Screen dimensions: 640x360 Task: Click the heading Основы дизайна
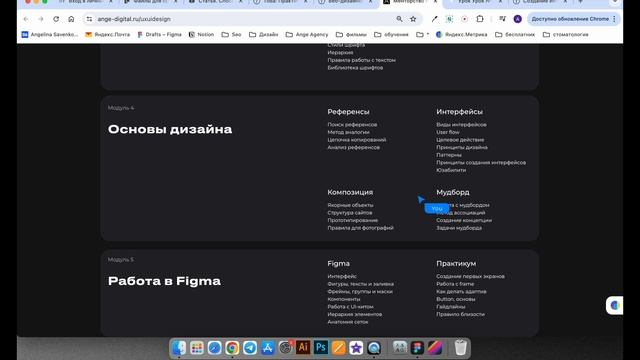coord(170,129)
